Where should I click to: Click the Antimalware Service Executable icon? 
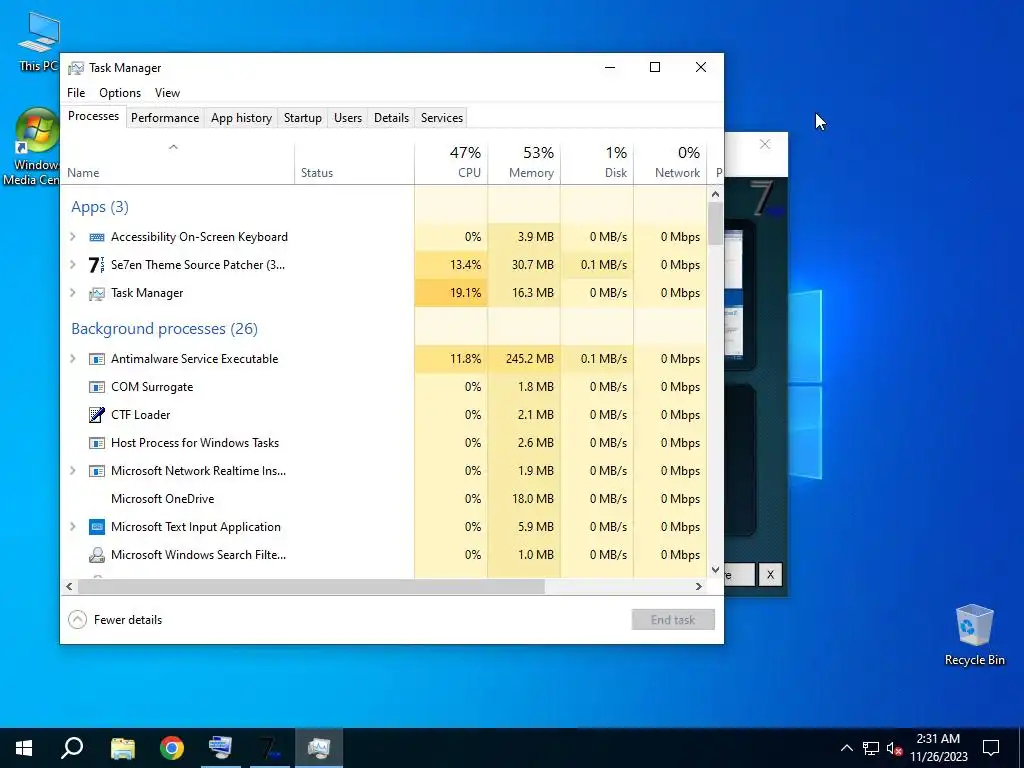[97, 359]
